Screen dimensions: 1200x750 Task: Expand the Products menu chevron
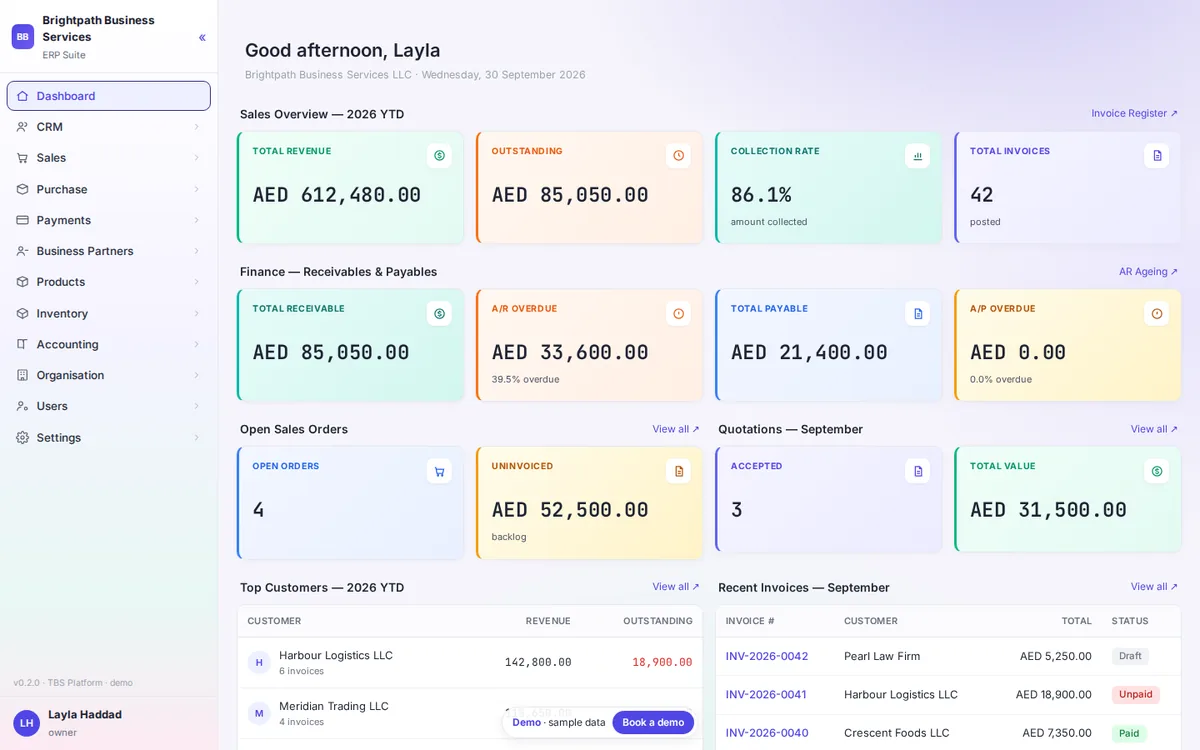pos(196,282)
